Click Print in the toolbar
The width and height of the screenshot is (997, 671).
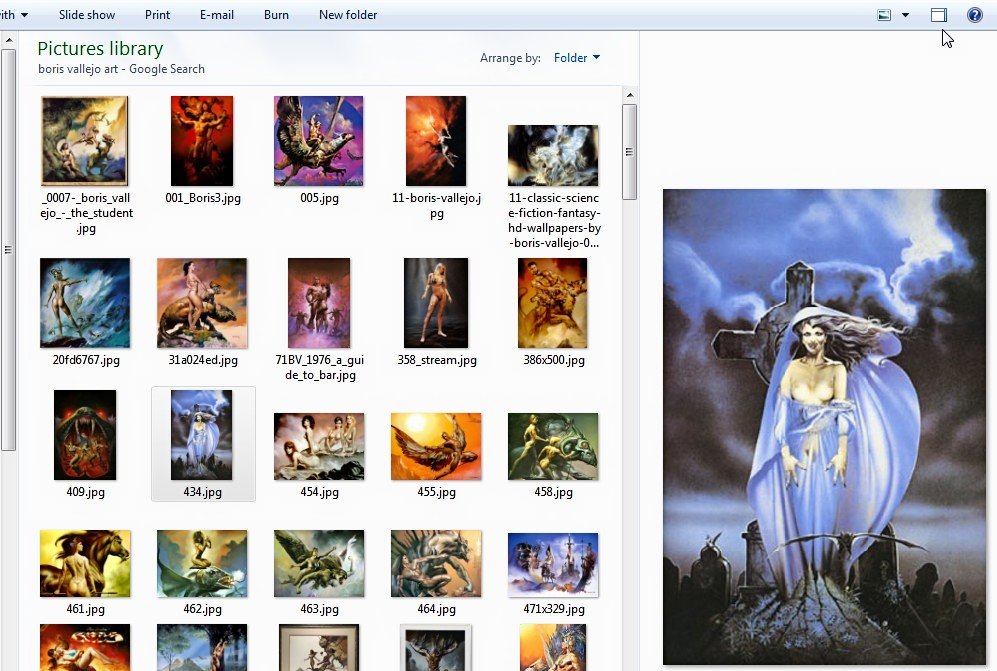157,15
